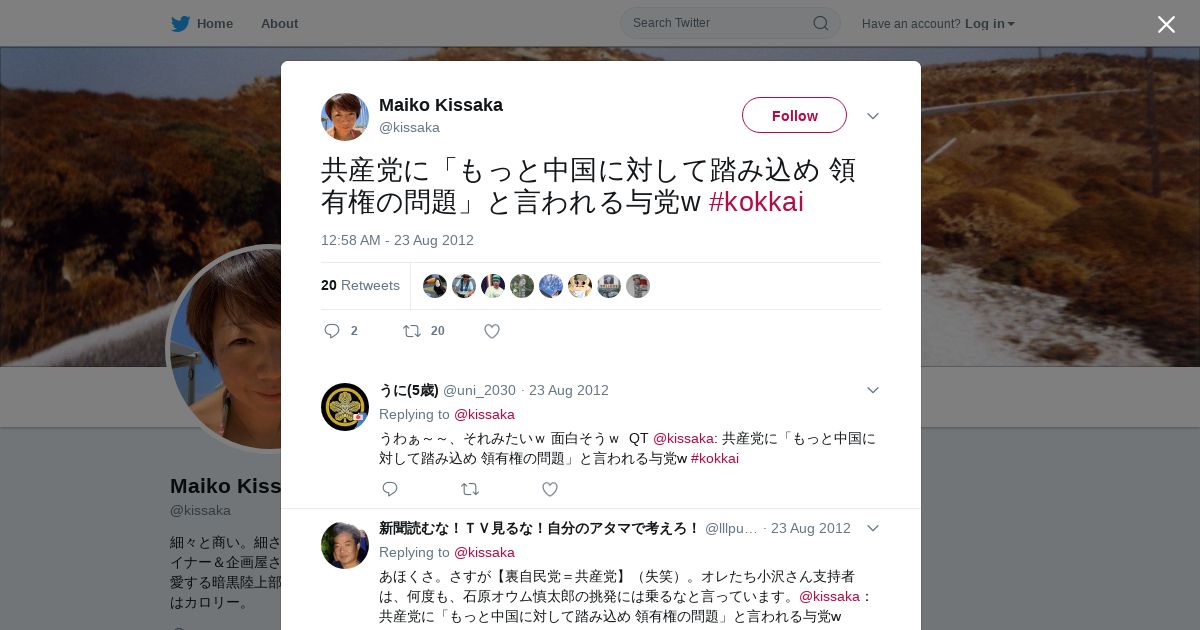Expand options chevron on lllpu reply
Viewport: 1200px width, 630px height.
(x=873, y=528)
